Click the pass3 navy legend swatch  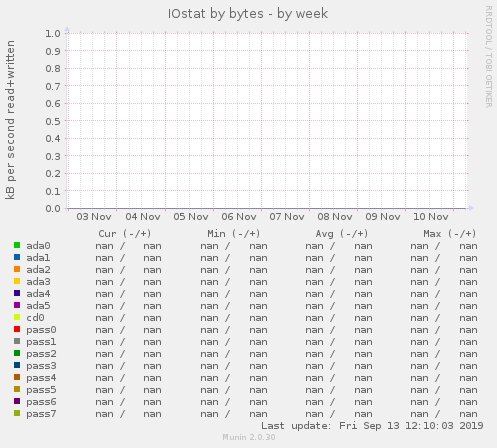click(x=17, y=365)
